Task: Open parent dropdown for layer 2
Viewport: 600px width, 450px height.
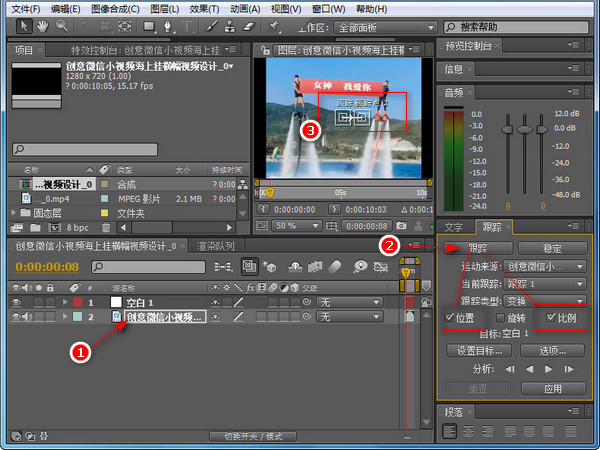Action: [x=349, y=317]
